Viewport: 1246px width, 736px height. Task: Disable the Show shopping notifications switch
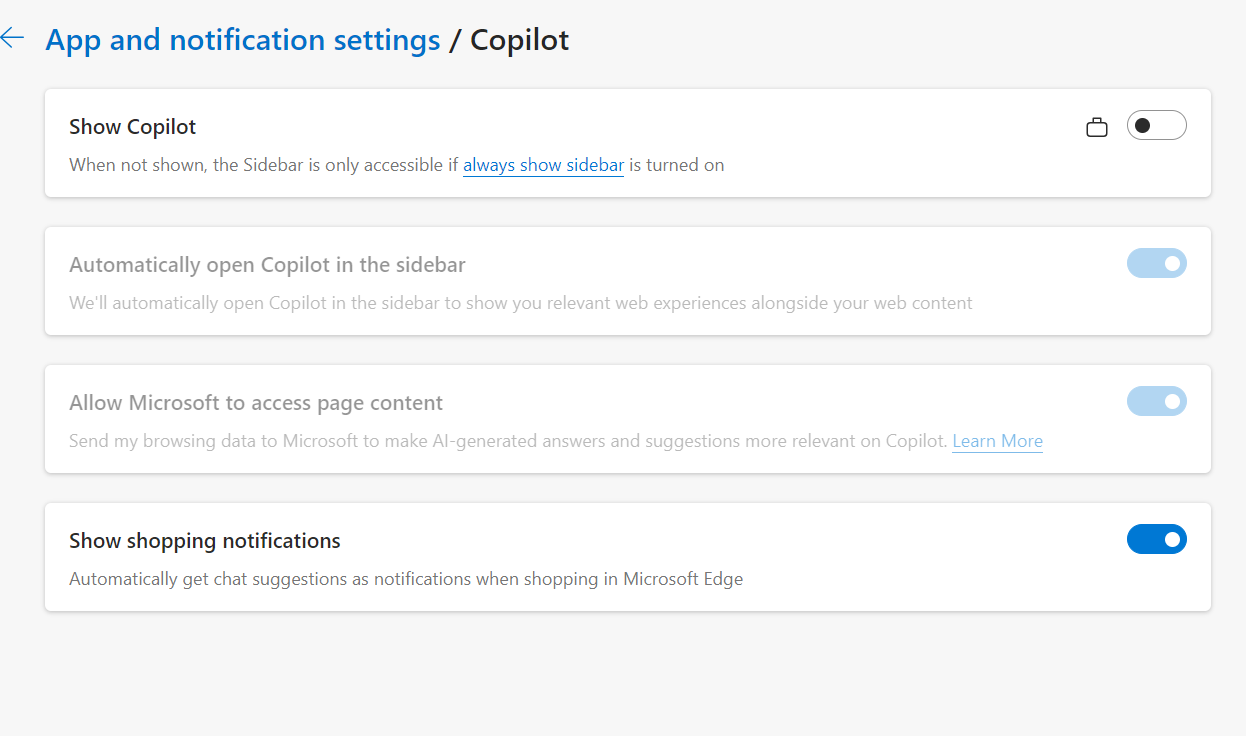click(x=1156, y=540)
